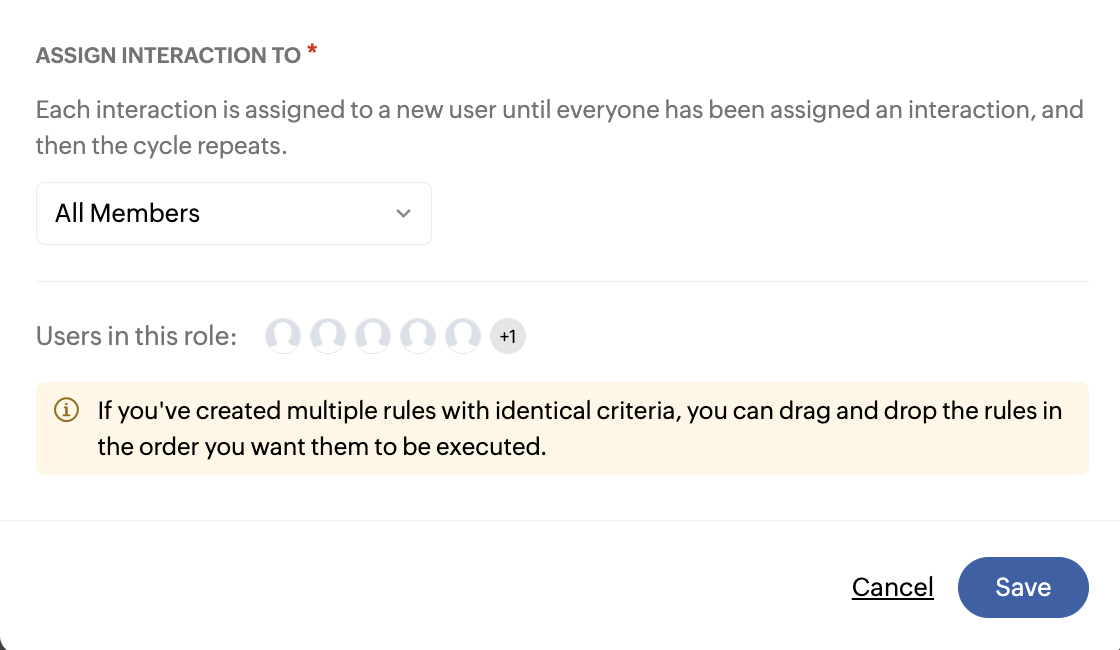Click the ASSIGN INTERACTION TO heading

168,56
